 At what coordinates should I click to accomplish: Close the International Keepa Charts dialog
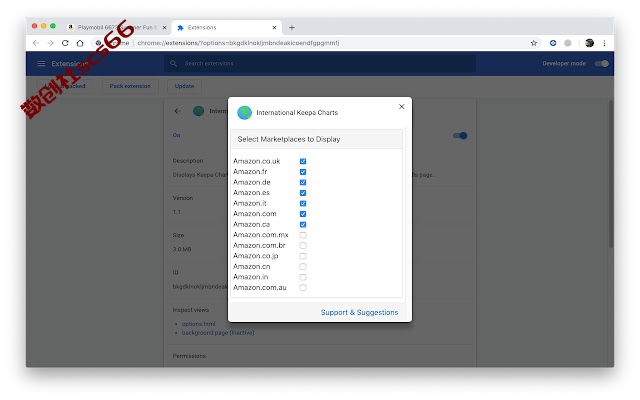pos(402,107)
